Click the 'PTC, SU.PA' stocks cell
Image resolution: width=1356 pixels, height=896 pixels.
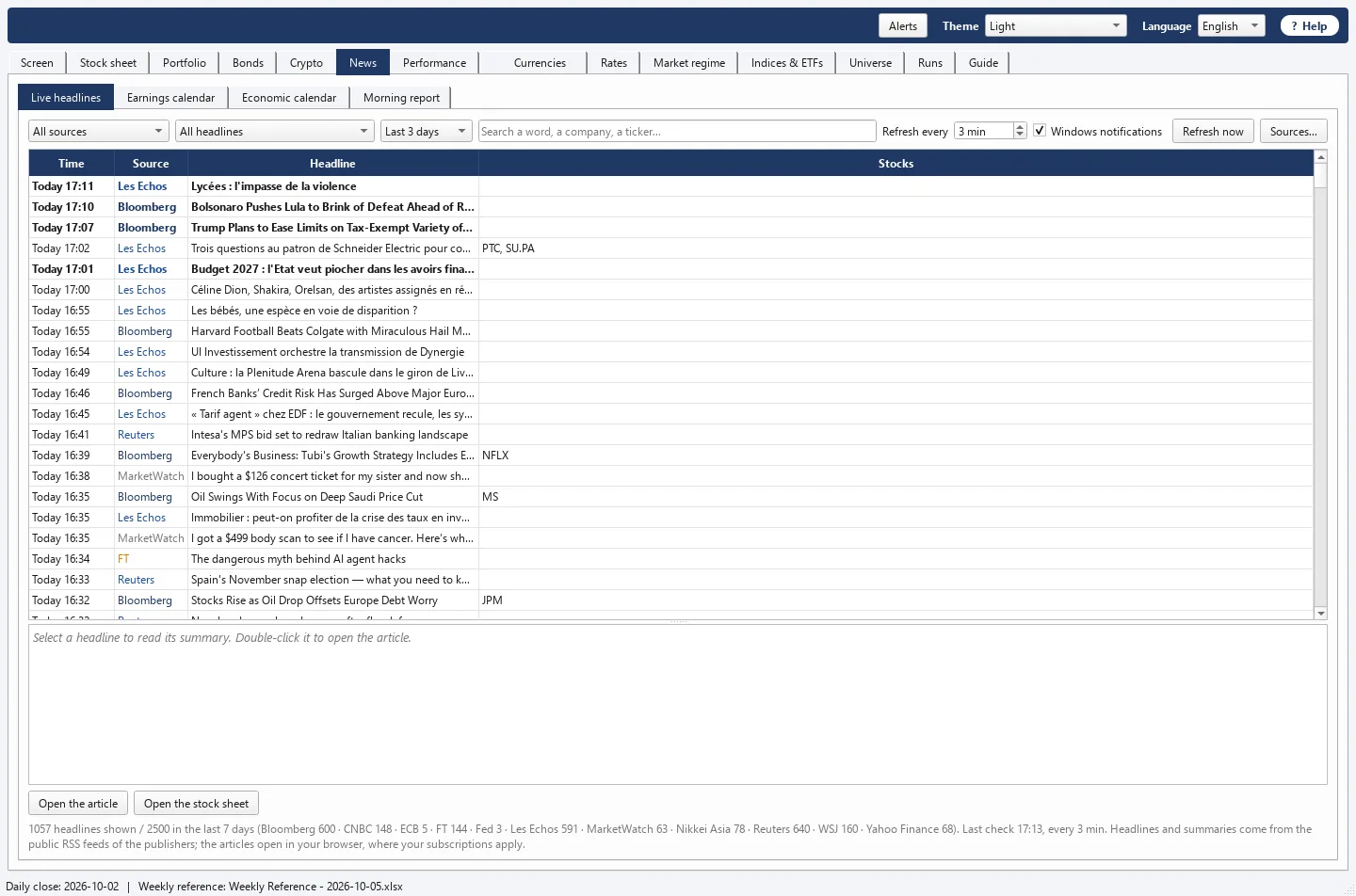[x=896, y=248]
